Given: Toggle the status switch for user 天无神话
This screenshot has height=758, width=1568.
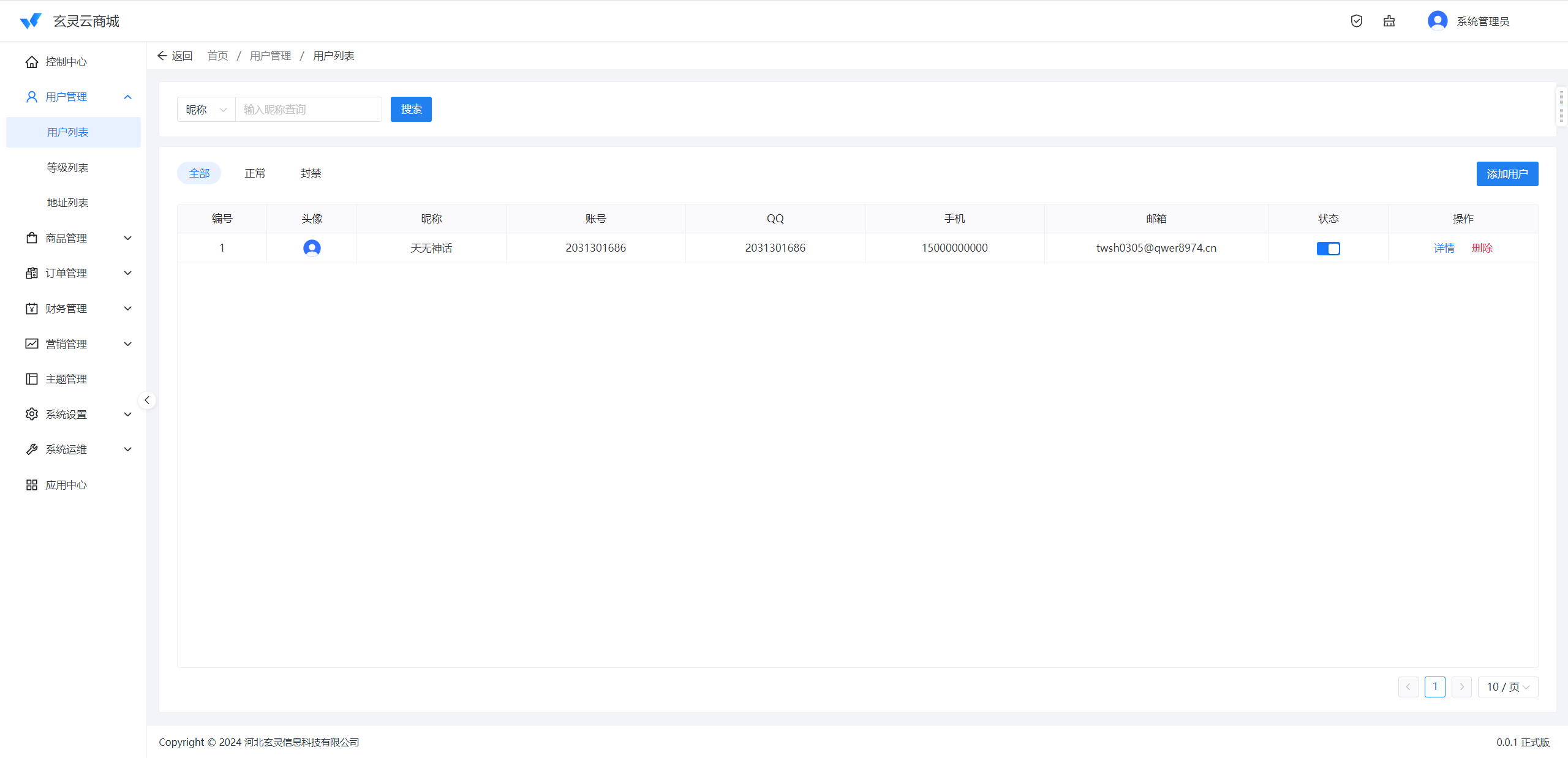Looking at the screenshot, I should tap(1328, 249).
